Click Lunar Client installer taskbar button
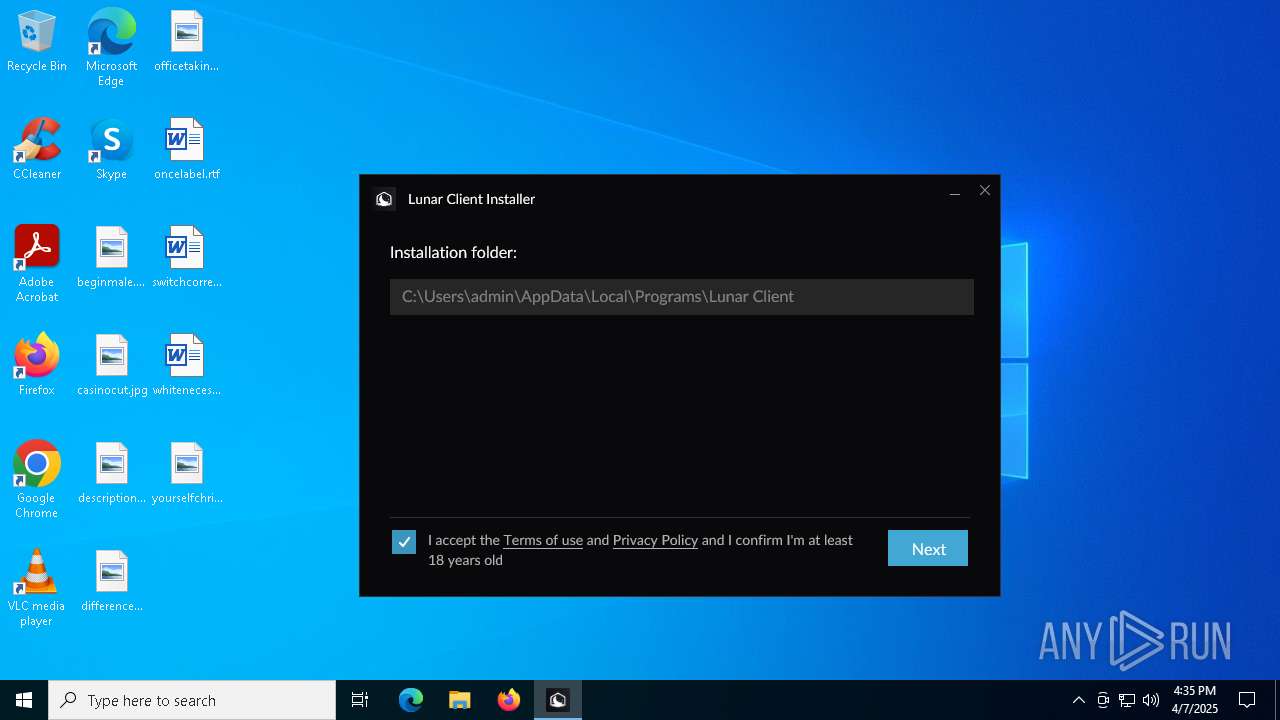The width and height of the screenshot is (1280, 720). coord(558,700)
